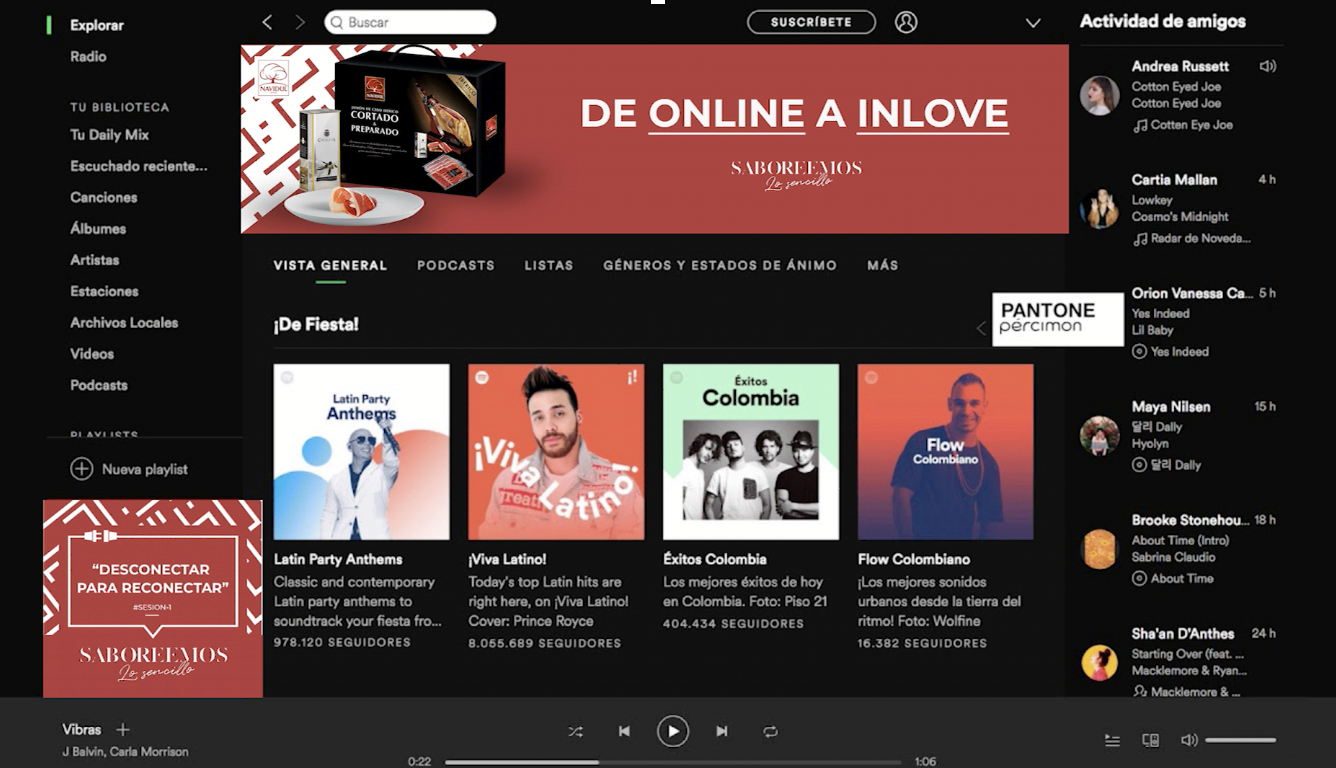Click the Suscríbete button
Image resolution: width=1336 pixels, height=768 pixels.
pyautogui.click(x=811, y=22)
